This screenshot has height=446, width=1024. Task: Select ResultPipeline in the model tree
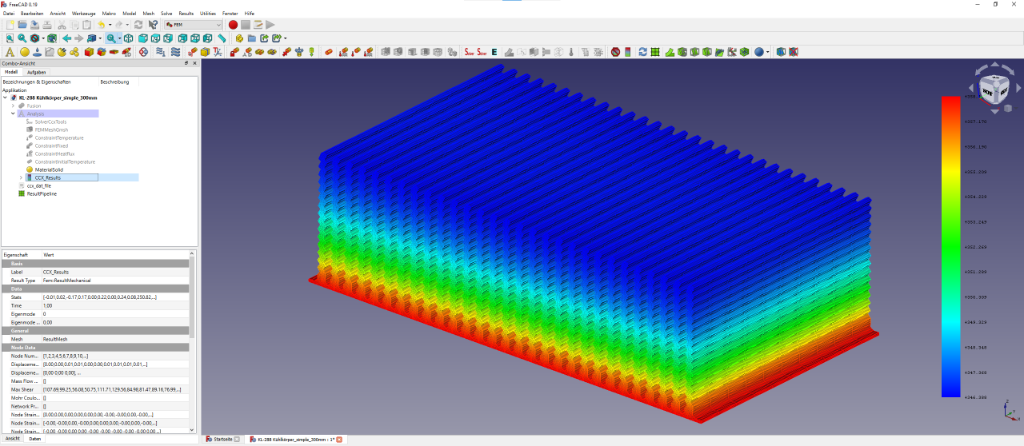[x=44, y=194]
